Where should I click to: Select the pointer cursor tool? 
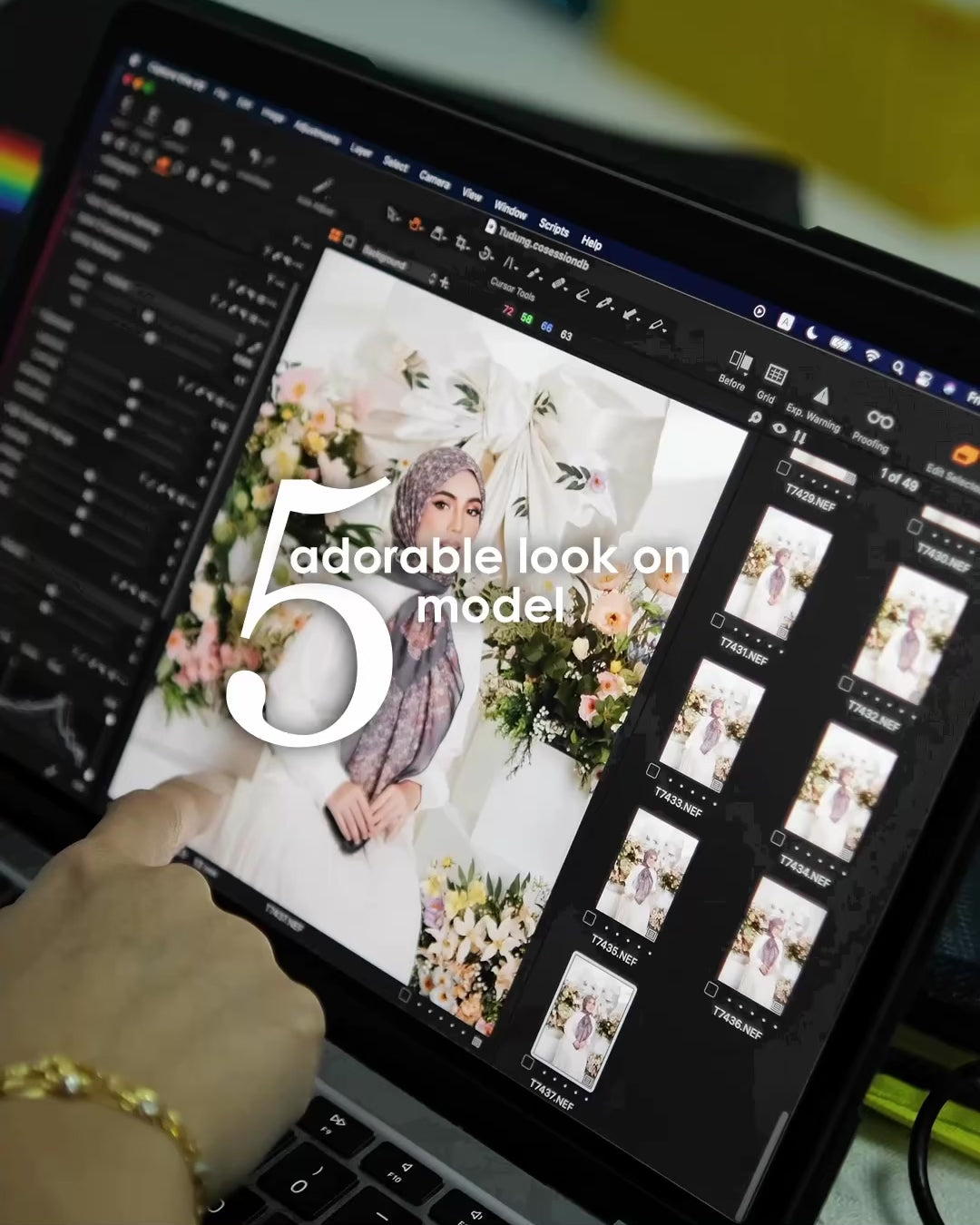(x=394, y=214)
